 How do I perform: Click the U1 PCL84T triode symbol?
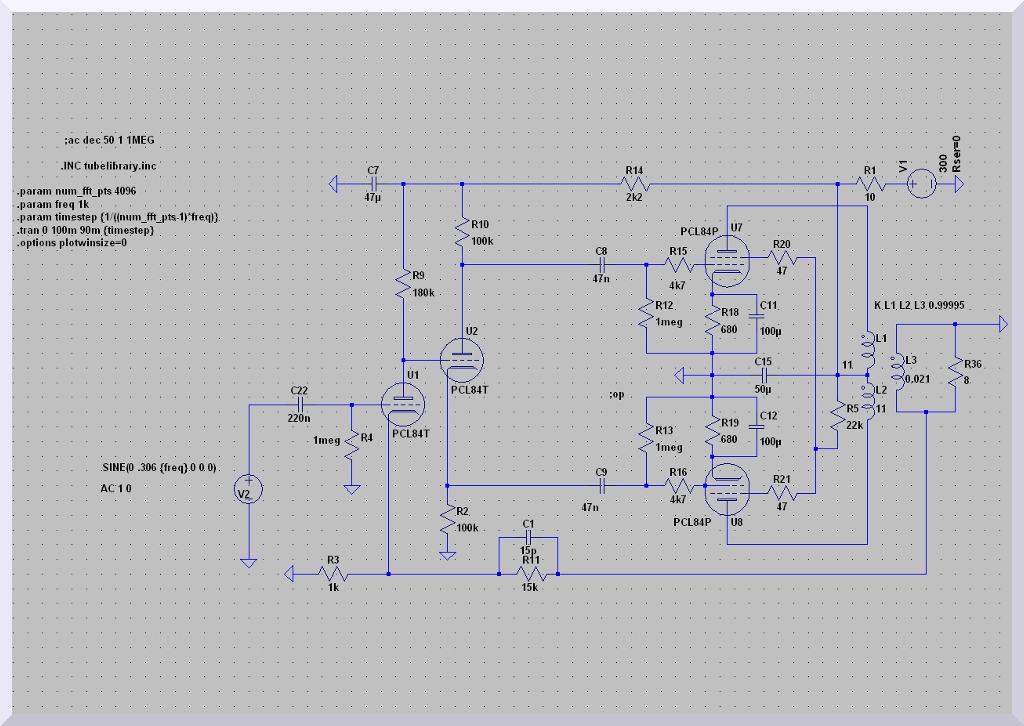(x=403, y=403)
